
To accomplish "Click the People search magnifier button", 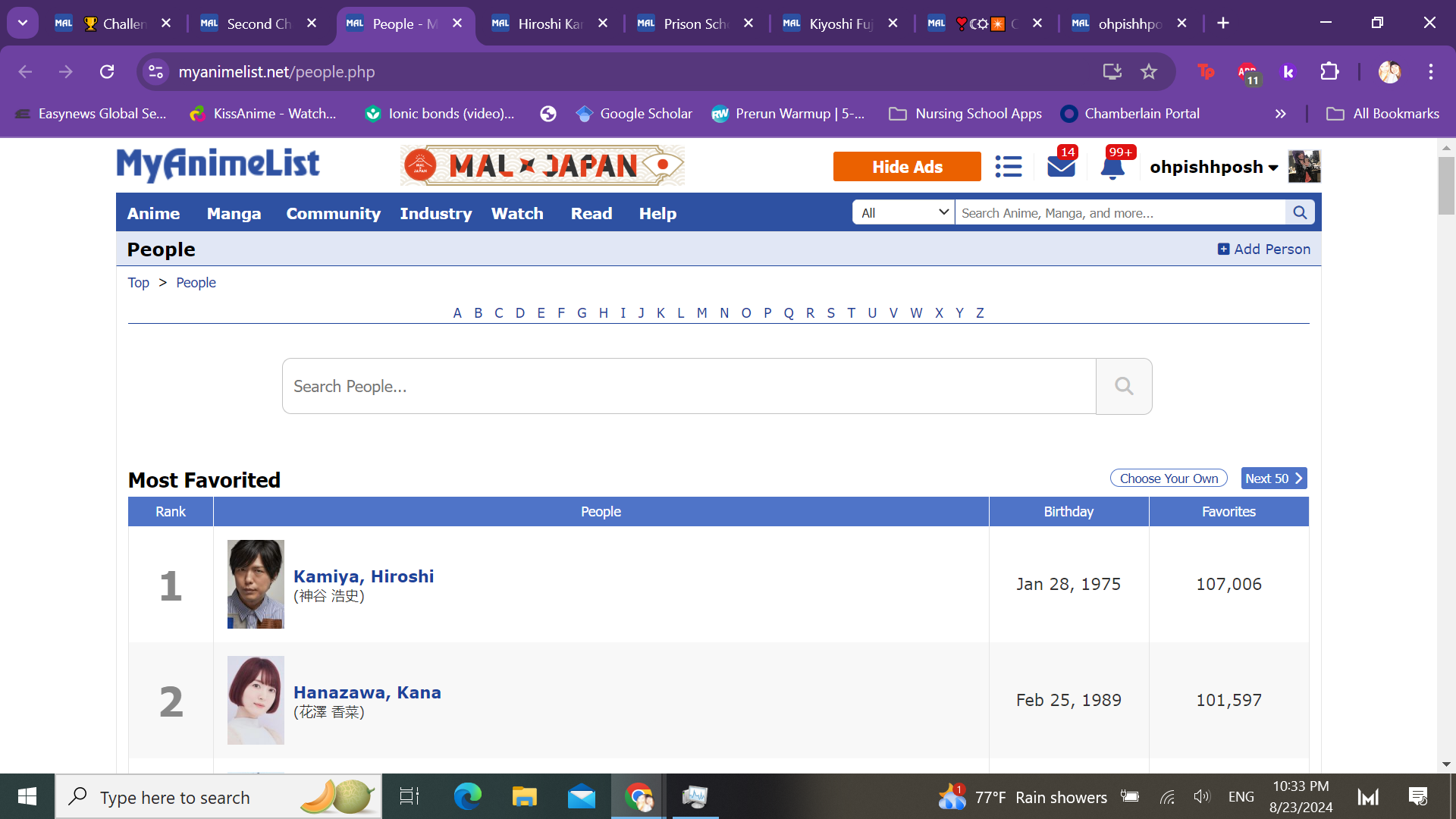I will click(1124, 387).
